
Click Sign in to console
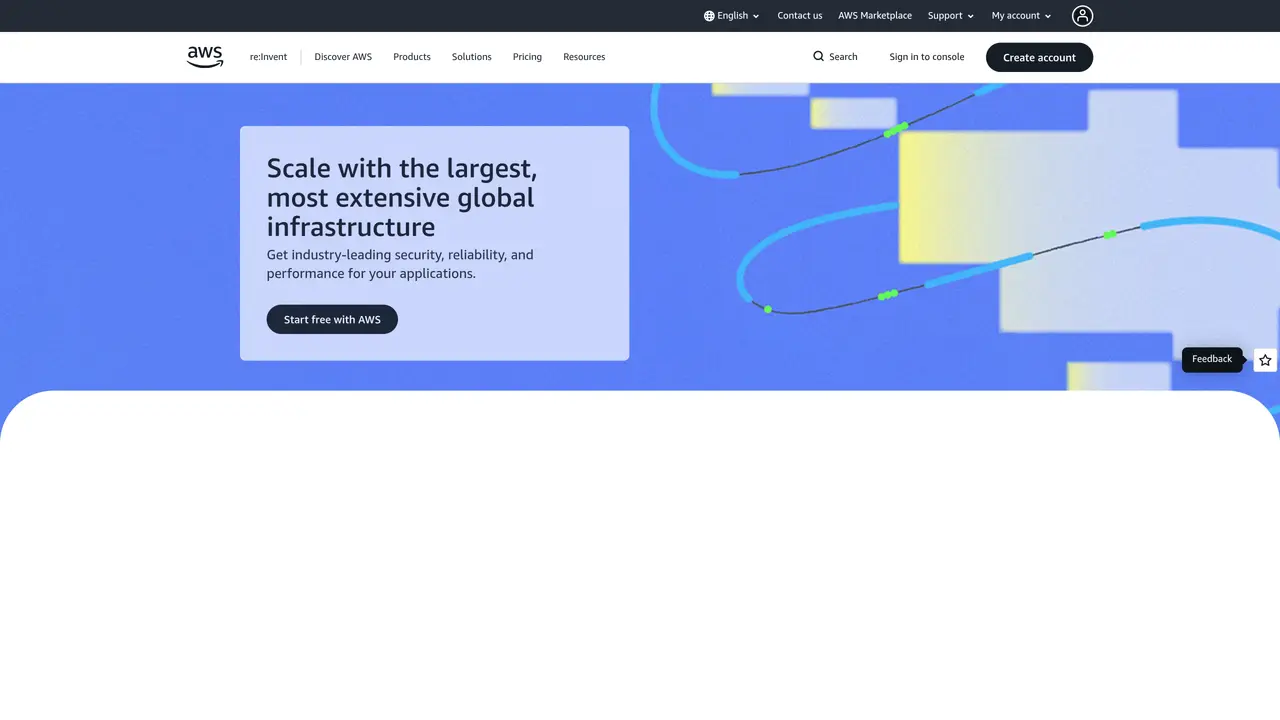pos(927,57)
